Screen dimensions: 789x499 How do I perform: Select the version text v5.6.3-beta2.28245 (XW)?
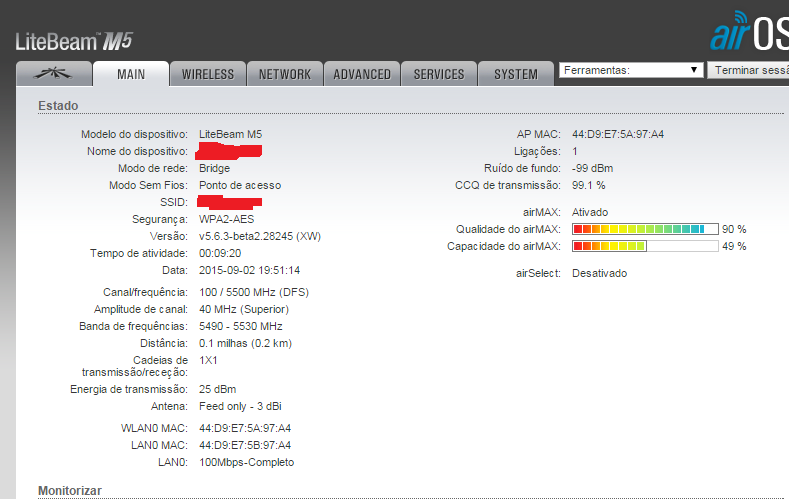tap(260, 236)
